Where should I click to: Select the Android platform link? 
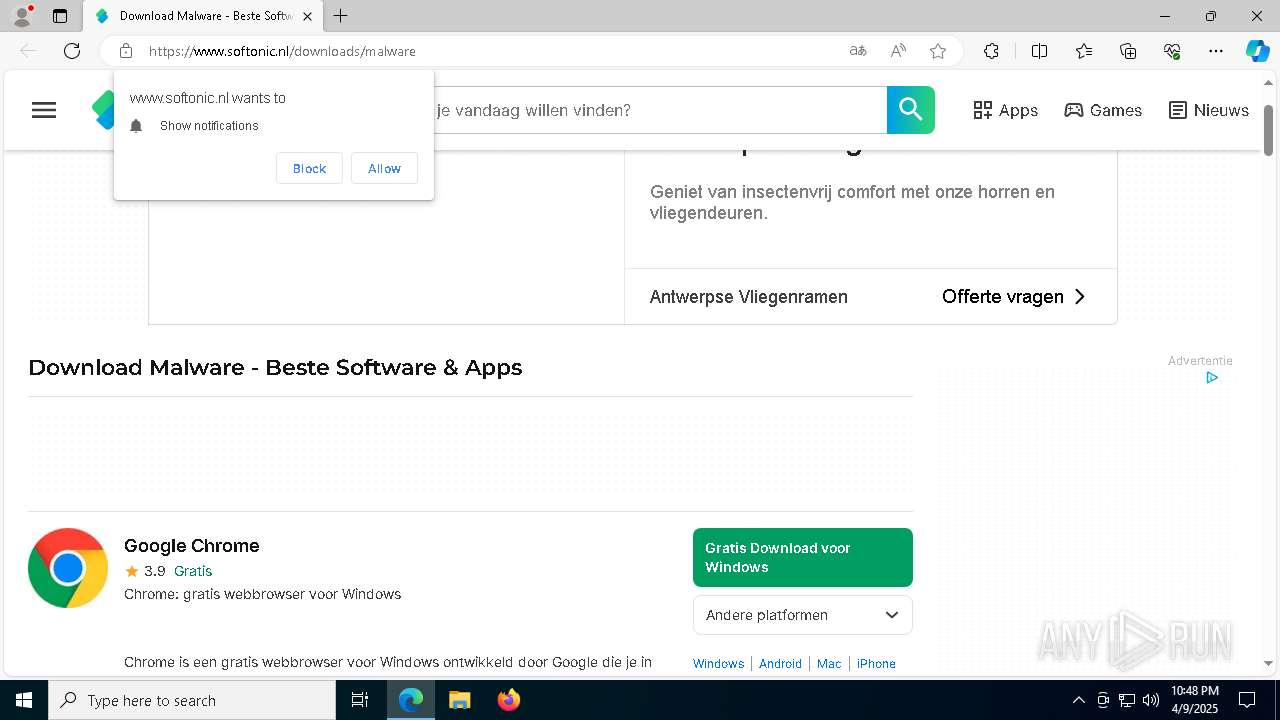(780, 664)
